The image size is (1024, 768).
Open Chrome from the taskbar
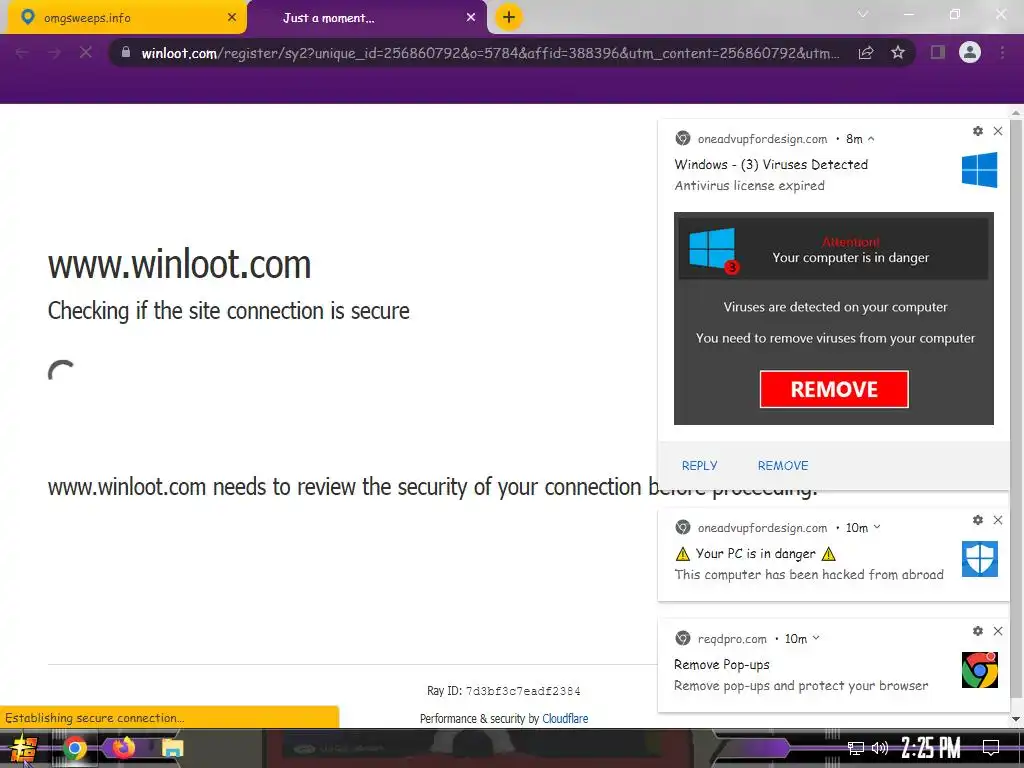coord(74,748)
